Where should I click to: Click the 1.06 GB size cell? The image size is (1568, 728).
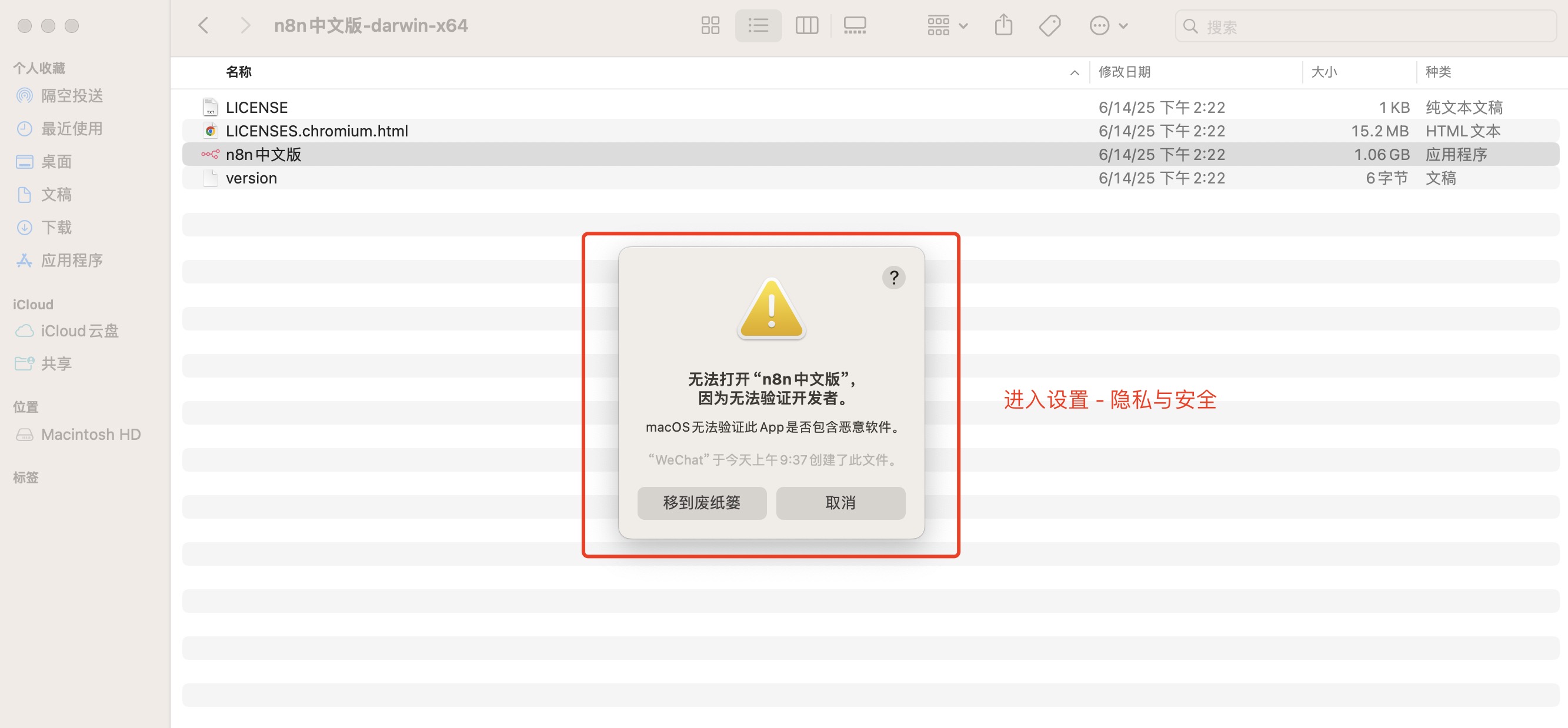point(1381,155)
